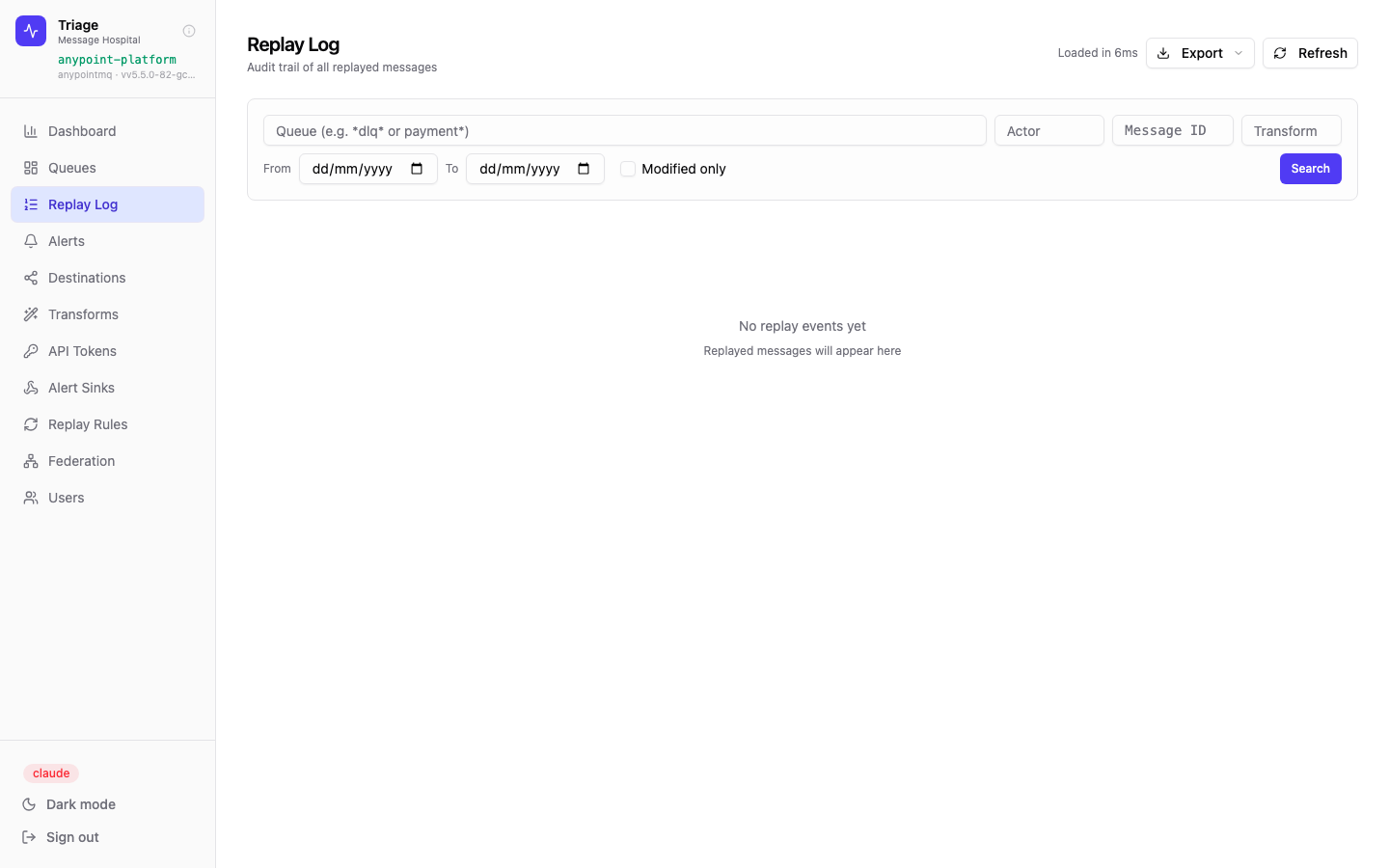Click the Export button label
Screen dimensions: 1389x868
[1202, 53]
